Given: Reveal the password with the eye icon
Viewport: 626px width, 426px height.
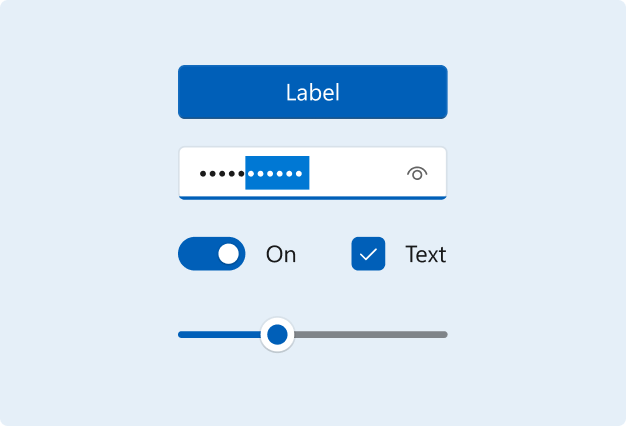Looking at the screenshot, I should click(417, 174).
